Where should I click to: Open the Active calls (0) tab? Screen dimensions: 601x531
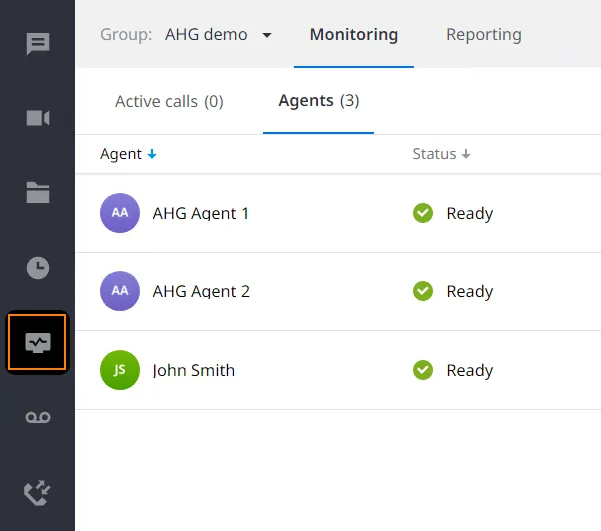tap(169, 102)
